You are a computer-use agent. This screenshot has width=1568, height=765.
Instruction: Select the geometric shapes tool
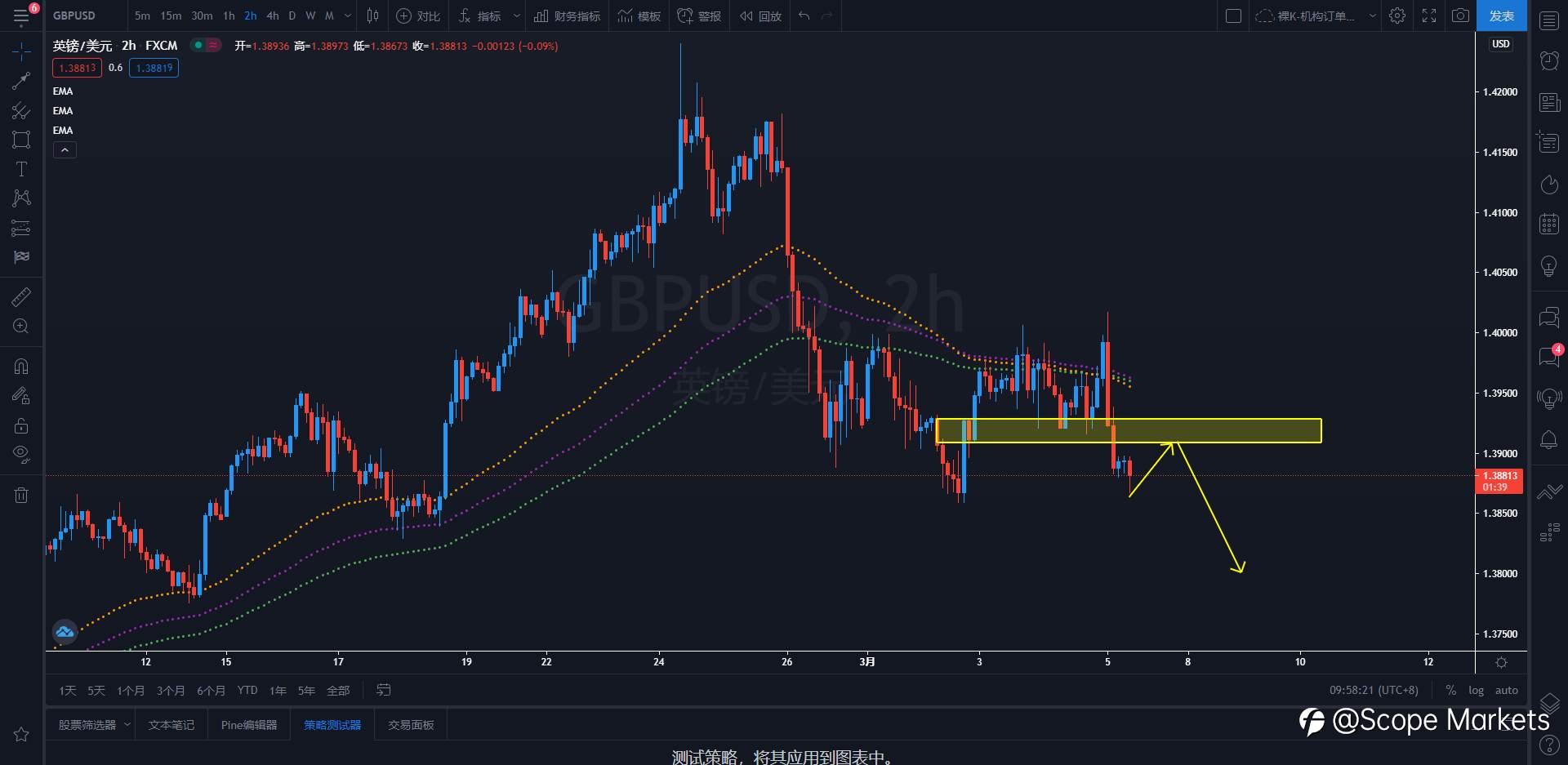click(x=21, y=140)
